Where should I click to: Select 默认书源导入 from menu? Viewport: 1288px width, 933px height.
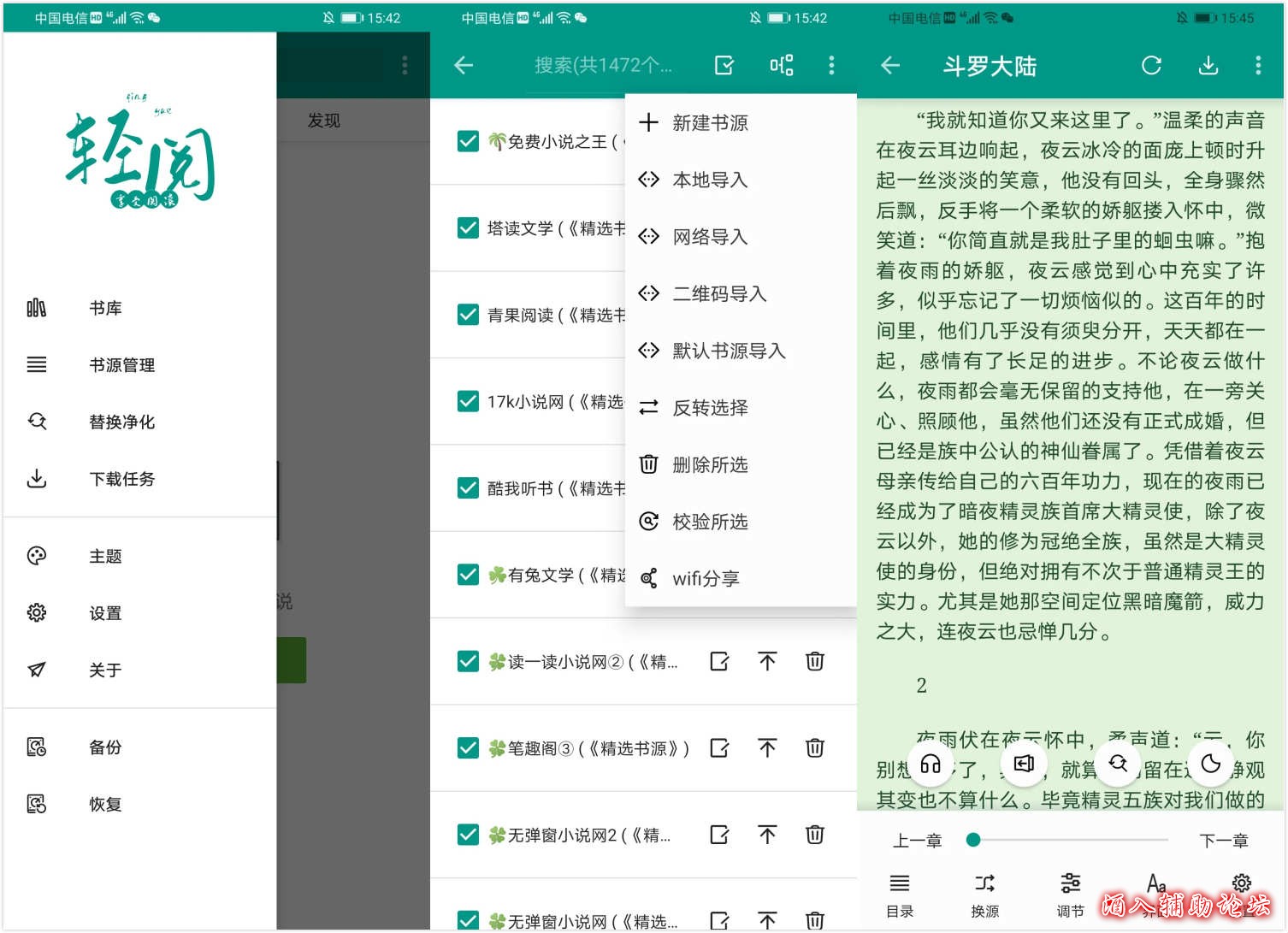coord(741,351)
